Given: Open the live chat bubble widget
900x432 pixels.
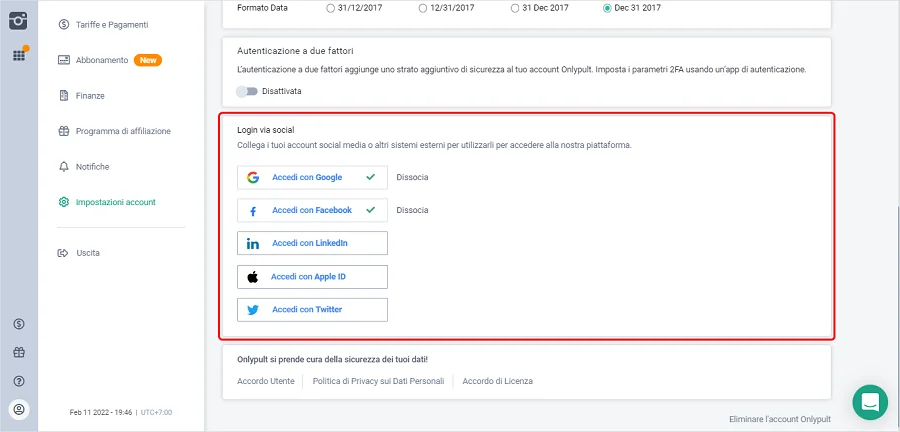Looking at the screenshot, I should click(870, 402).
